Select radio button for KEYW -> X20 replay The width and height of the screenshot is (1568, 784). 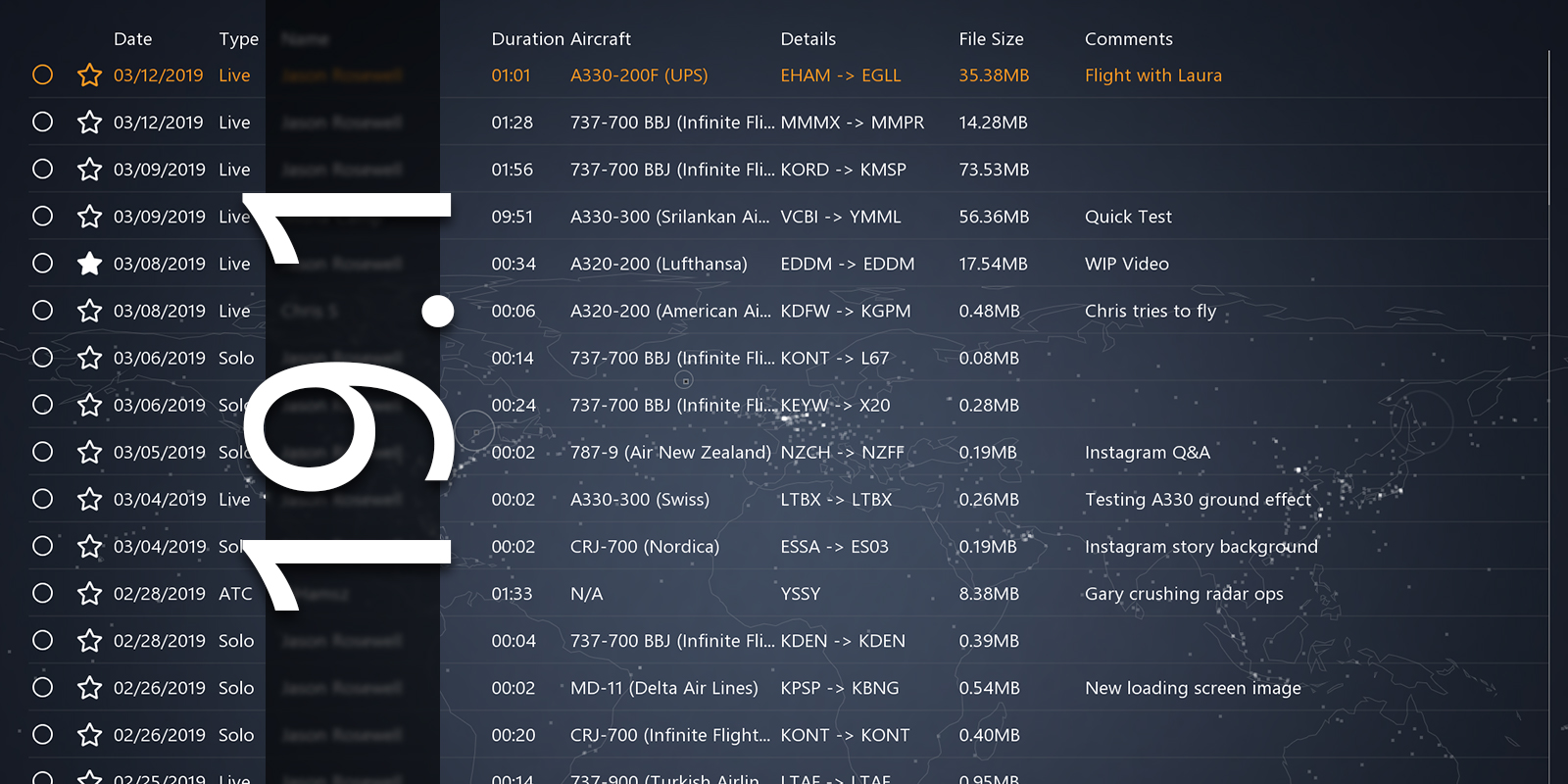[42, 404]
